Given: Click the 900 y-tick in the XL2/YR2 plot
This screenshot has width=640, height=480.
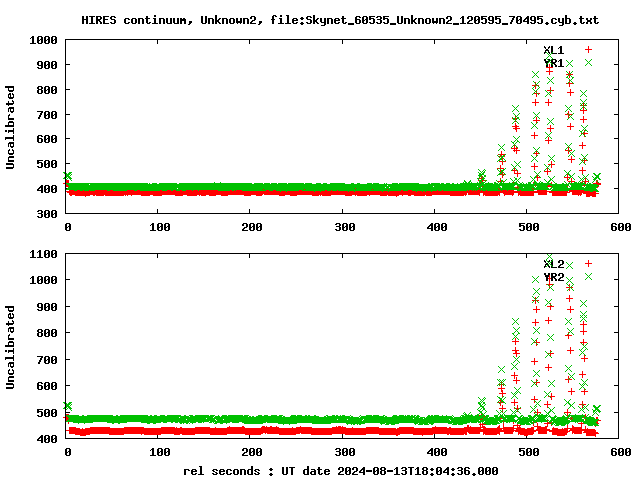Looking at the screenshot, I should 47,307.
